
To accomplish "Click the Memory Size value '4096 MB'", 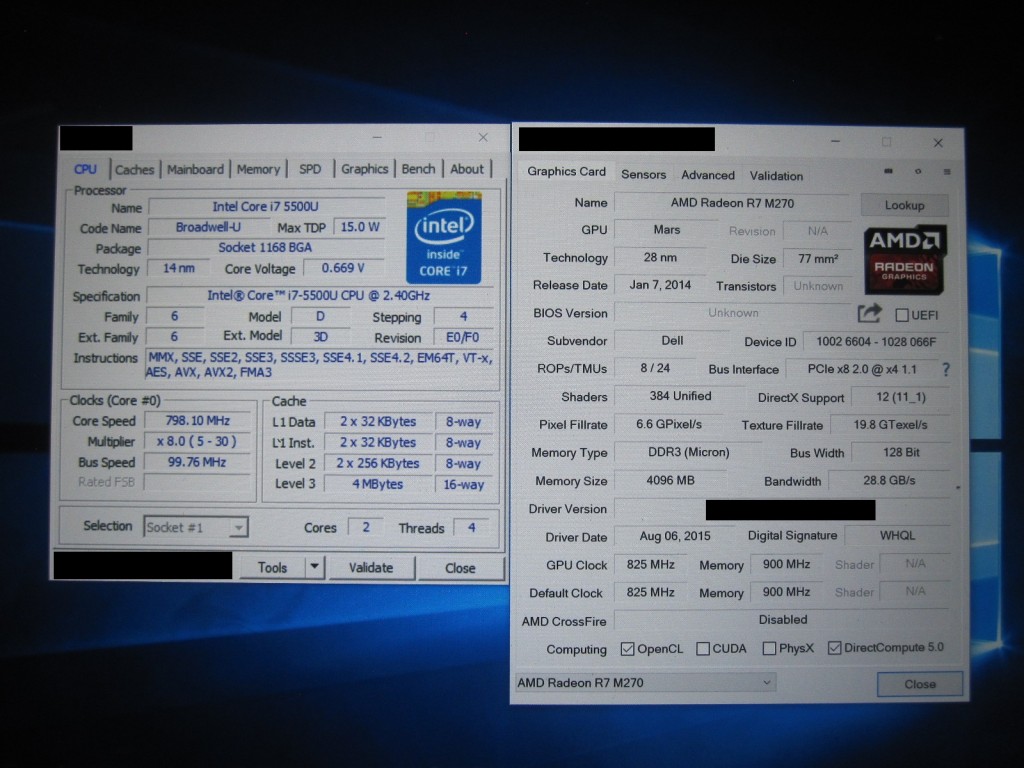I will click(670, 481).
